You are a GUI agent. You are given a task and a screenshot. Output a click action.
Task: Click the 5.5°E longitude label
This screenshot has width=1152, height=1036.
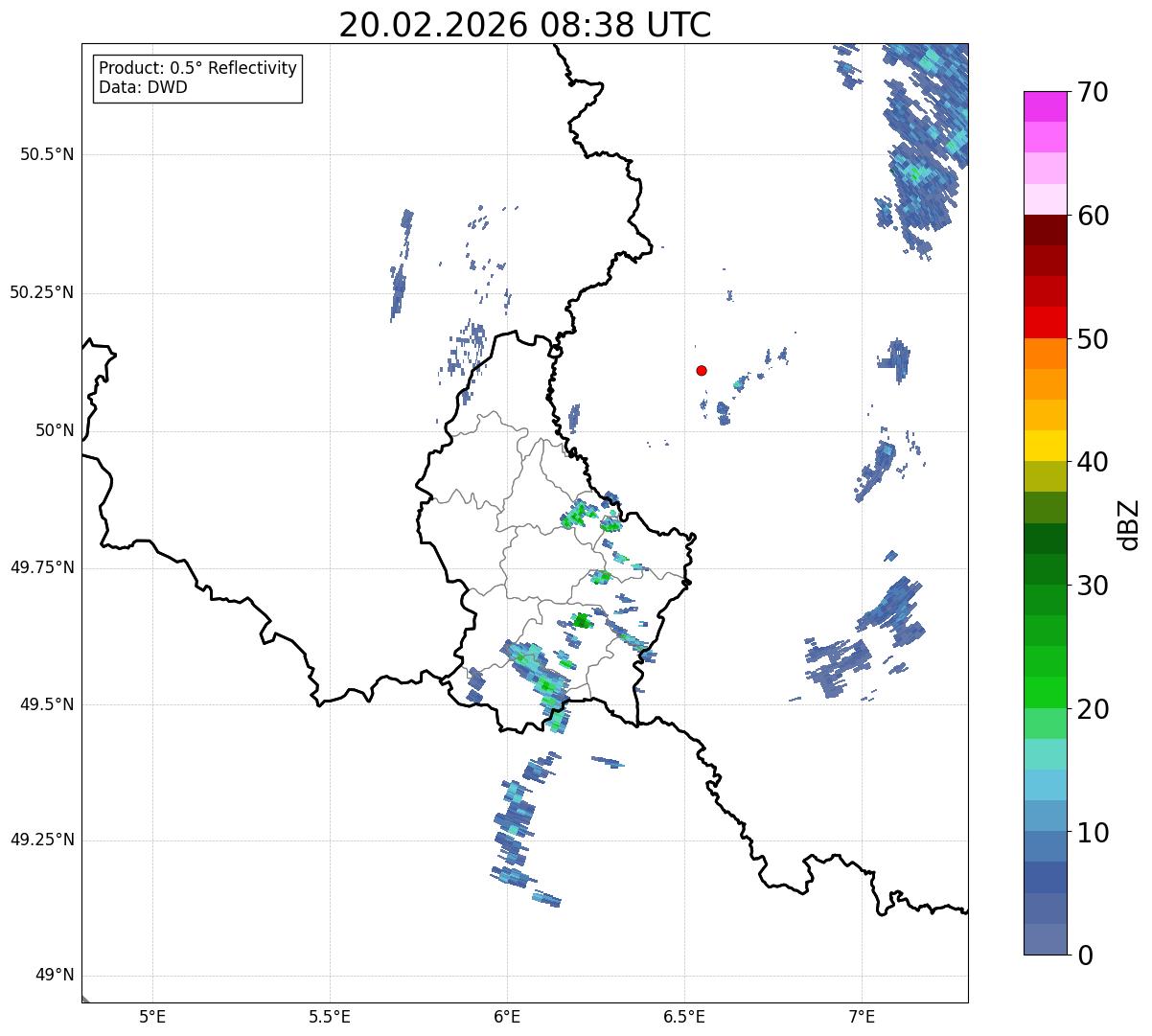click(x=330, y=1016)
